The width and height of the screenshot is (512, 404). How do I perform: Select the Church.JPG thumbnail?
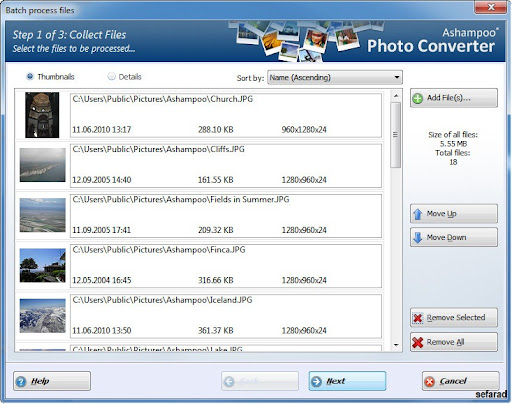click(42, 115)
